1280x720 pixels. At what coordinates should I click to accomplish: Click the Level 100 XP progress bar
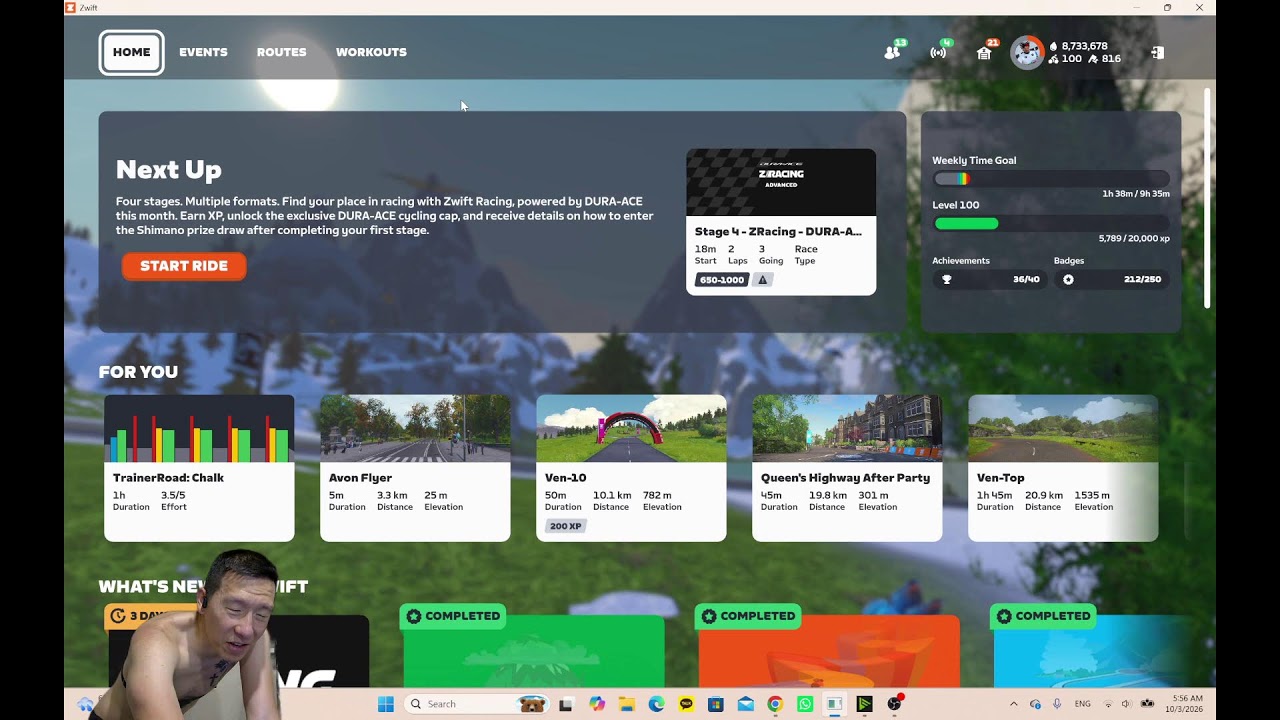[1051, 224]
